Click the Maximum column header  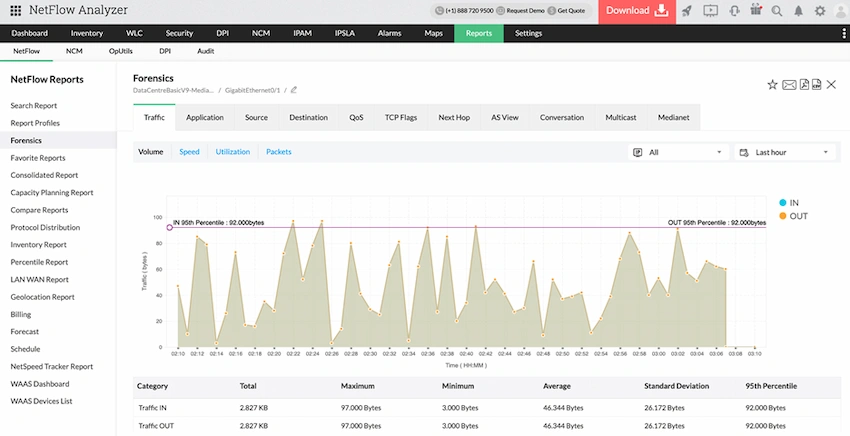tap(357, 386)
